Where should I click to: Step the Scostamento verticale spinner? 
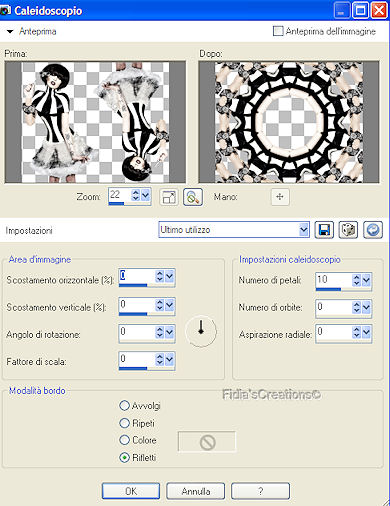160,305
